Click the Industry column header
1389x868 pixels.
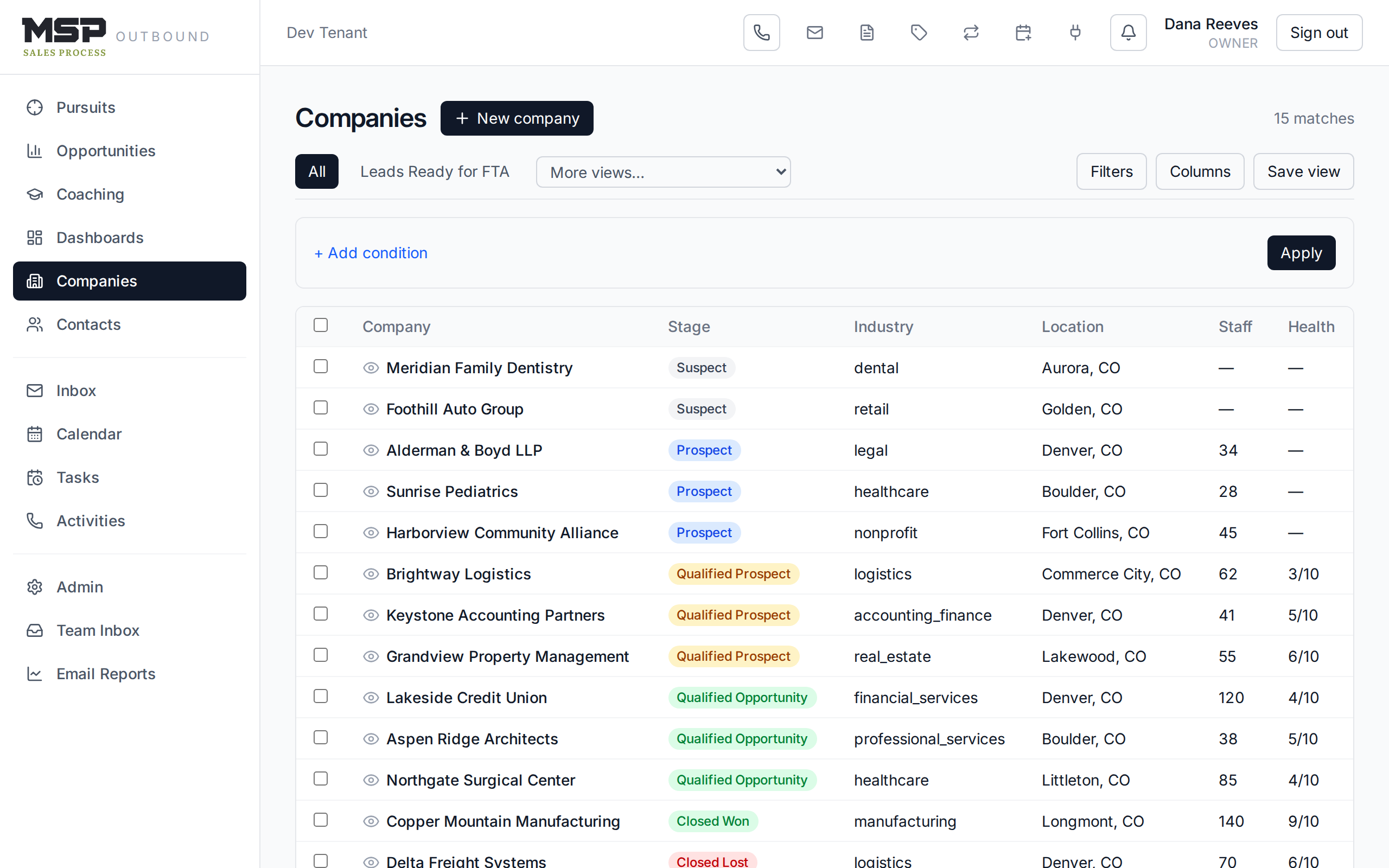click(x=883, y=327)
